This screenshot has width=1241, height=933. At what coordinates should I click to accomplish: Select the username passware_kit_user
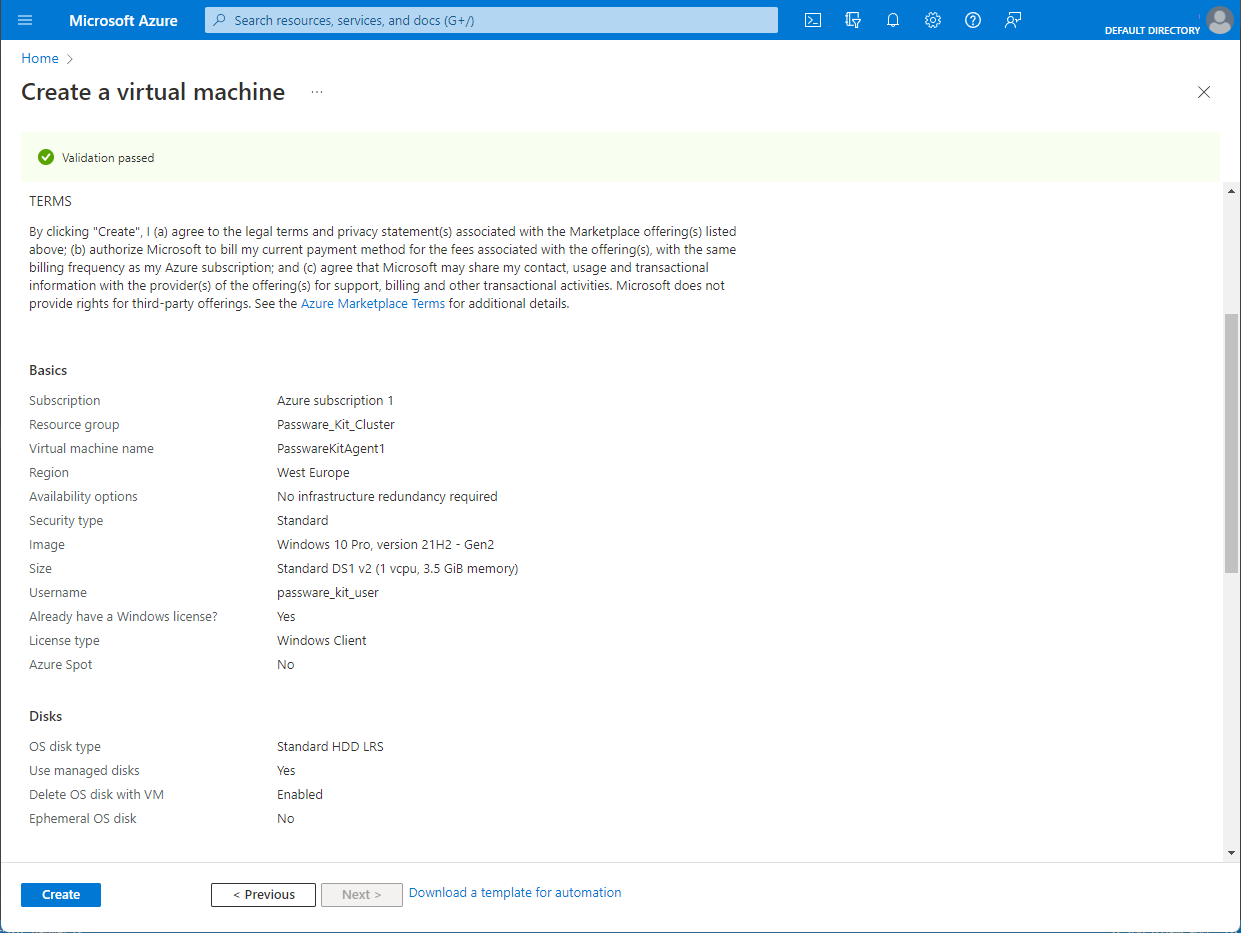coord(328,593)
